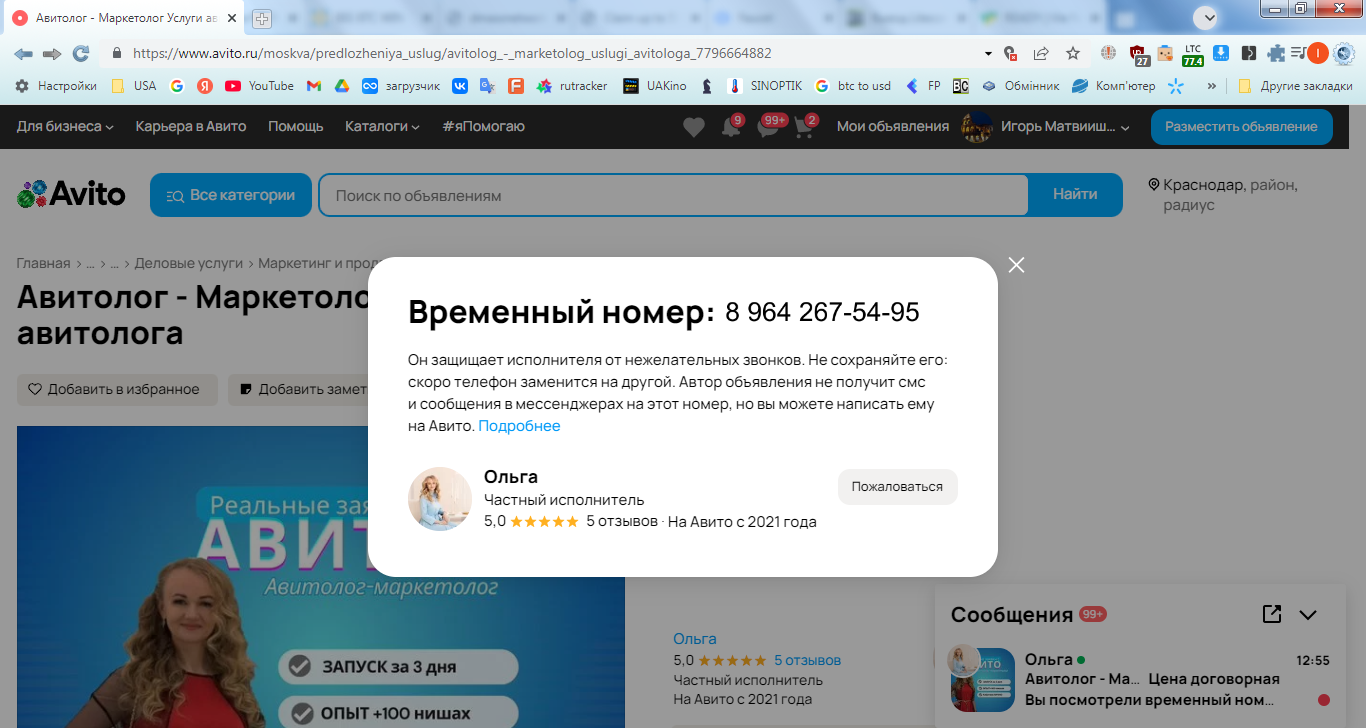
Task: Click the browser back arrow
Action: [x=23, y=53]
